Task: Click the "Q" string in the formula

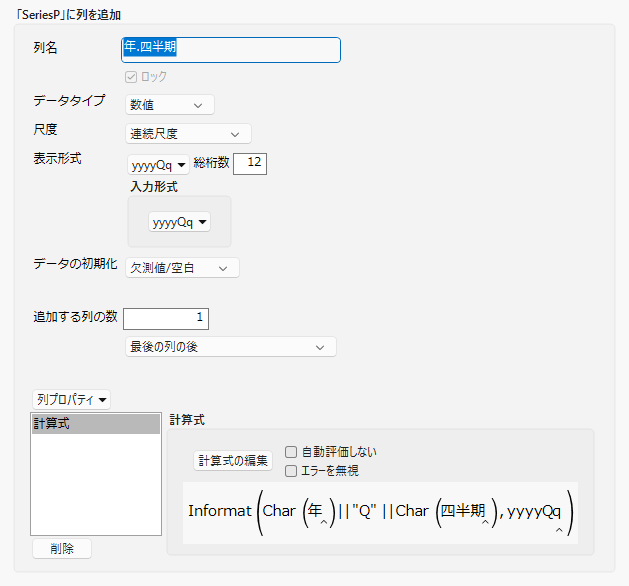Action: 364,511
